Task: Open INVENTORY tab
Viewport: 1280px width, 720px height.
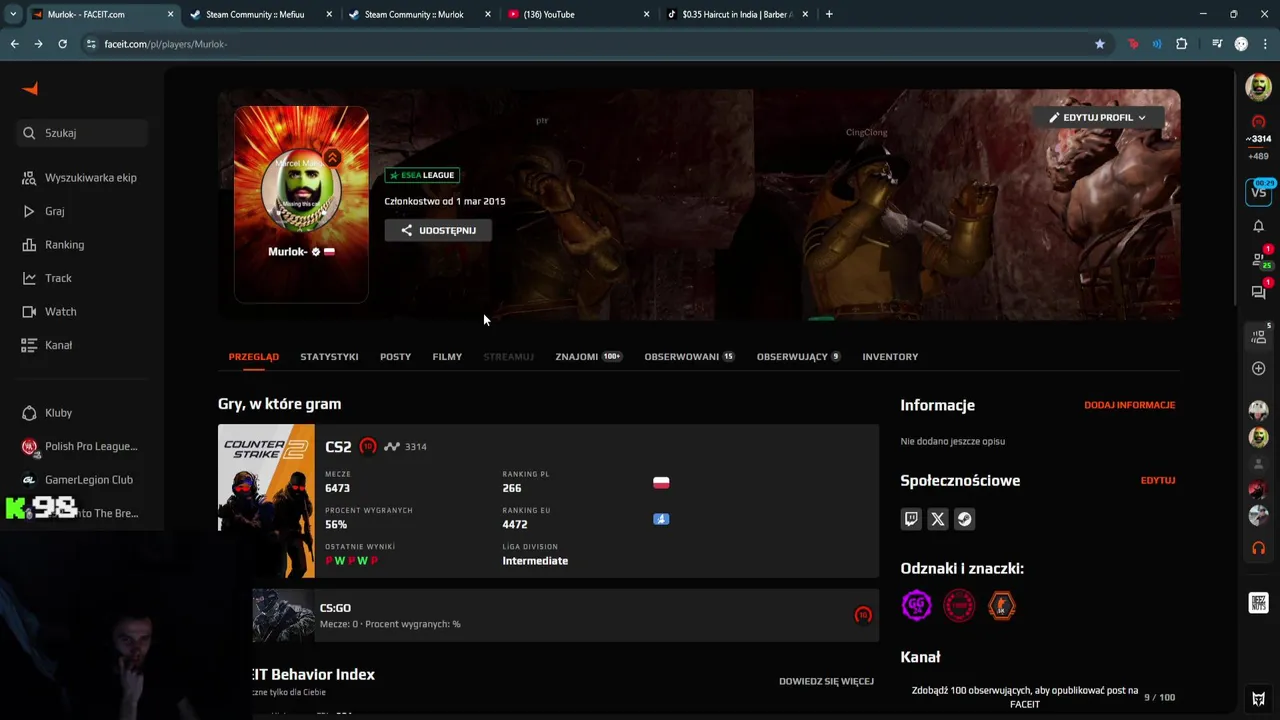Action: (x=890, y=357)
